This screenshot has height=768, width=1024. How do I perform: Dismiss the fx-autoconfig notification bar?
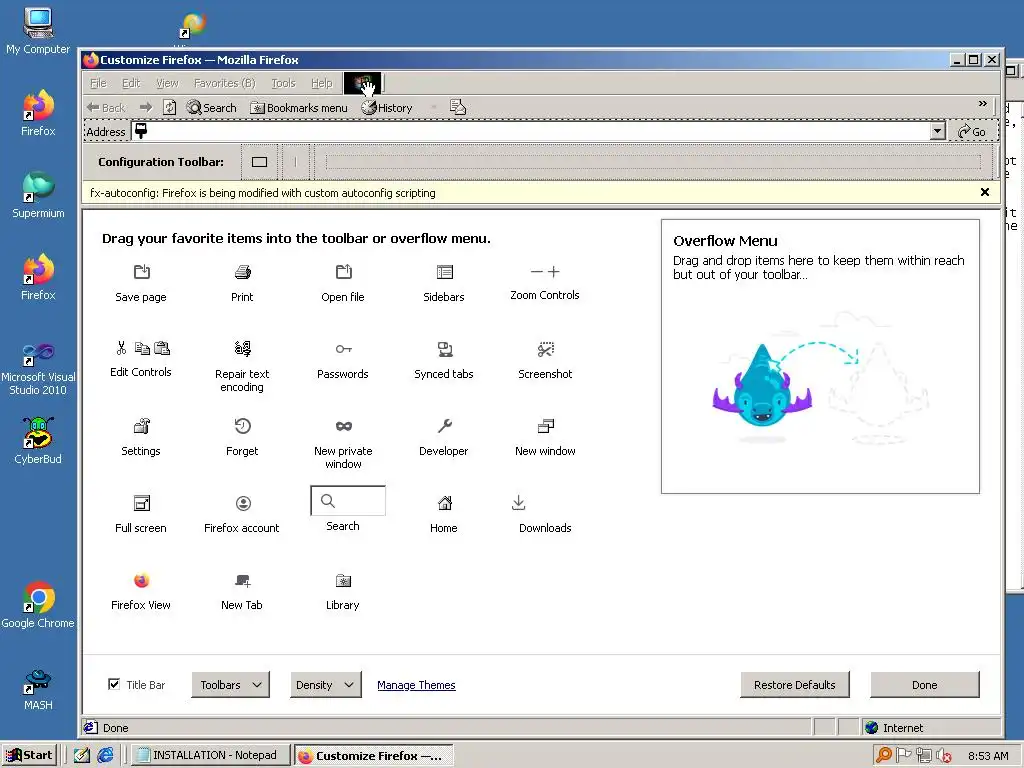coord(985,192)
